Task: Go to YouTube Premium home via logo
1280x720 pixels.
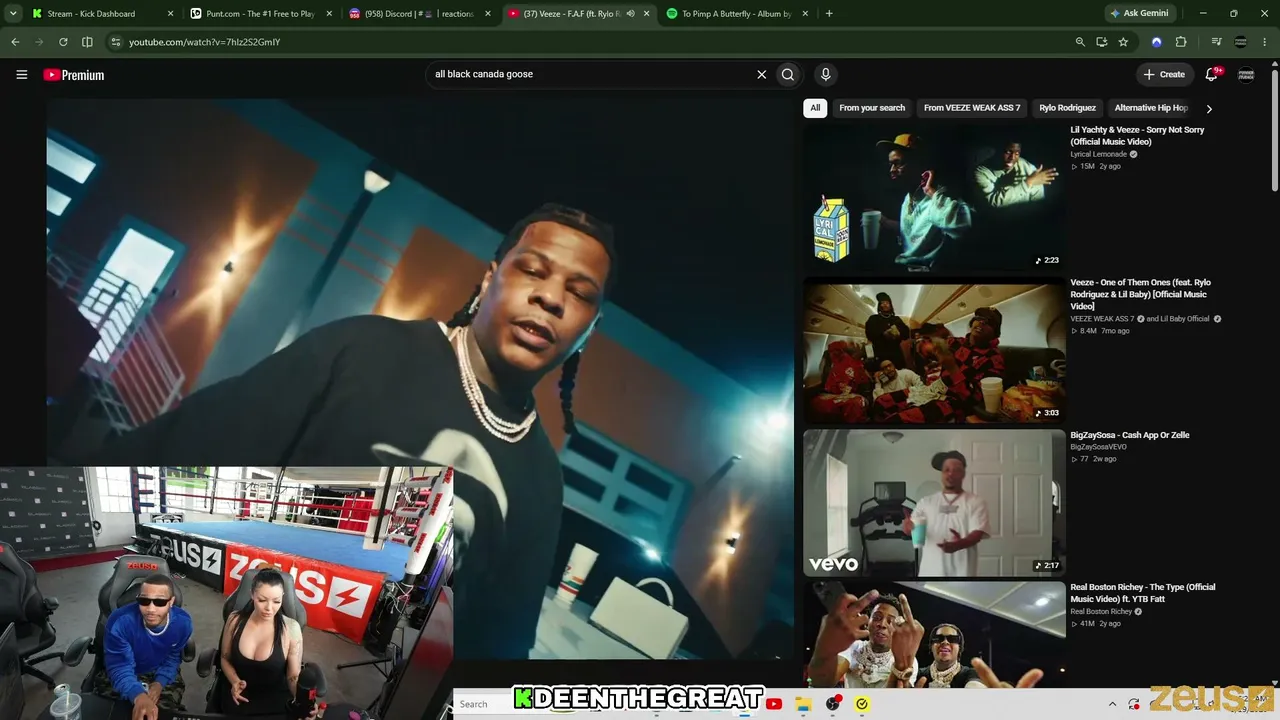Action: pyautogui.click(x=73, y=75)
